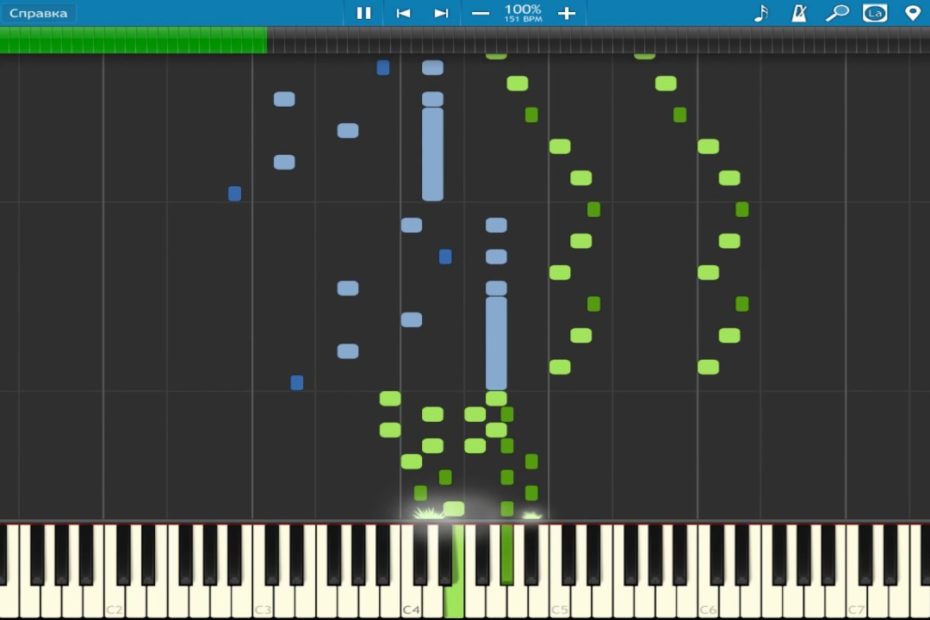Click the bookmark marker pin icon

coord(912,13)
